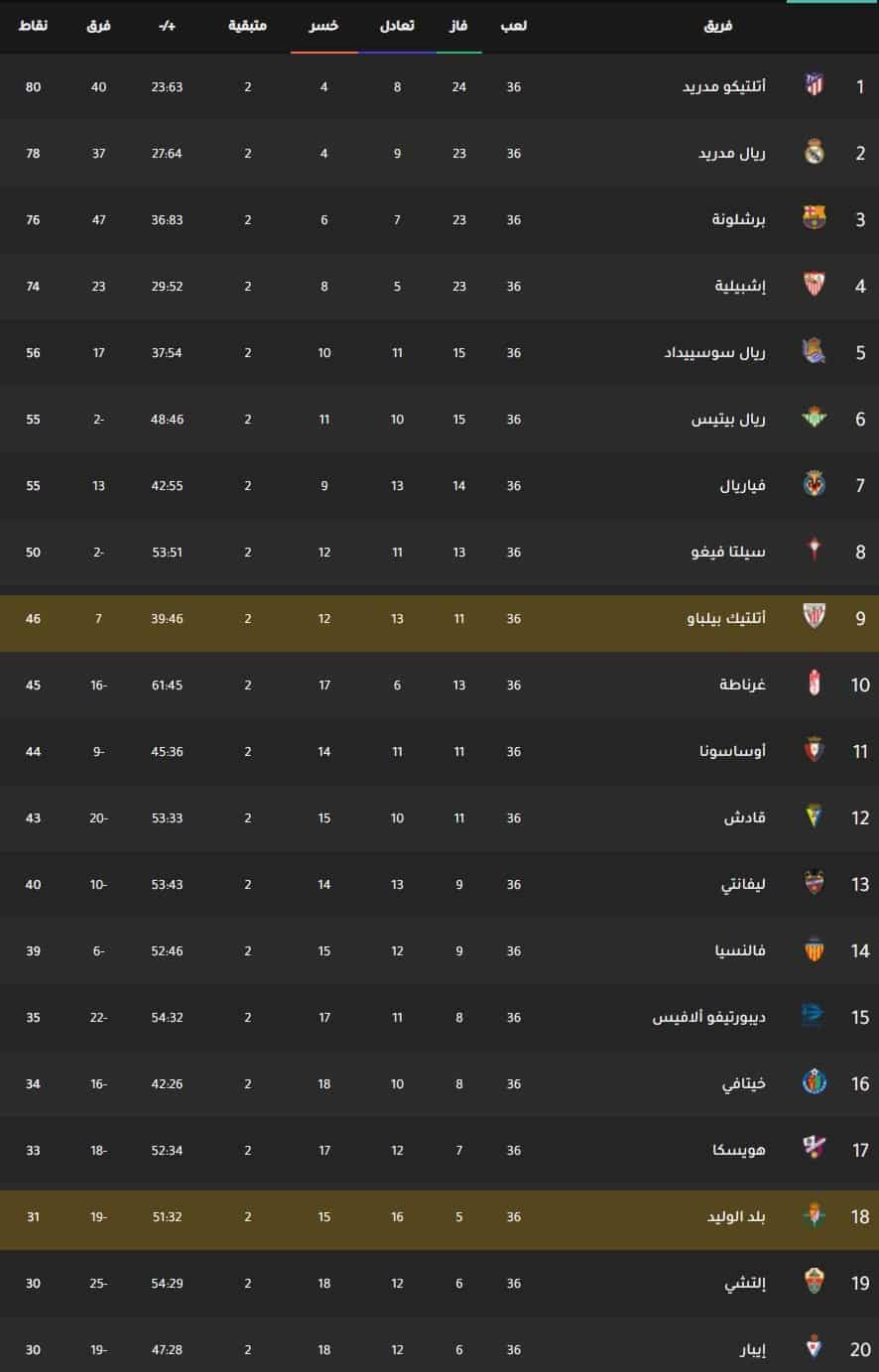Viewport: 879px width, 1372px height.
Task: Click the Villarreal club crest
Action: tap(815, 485)
